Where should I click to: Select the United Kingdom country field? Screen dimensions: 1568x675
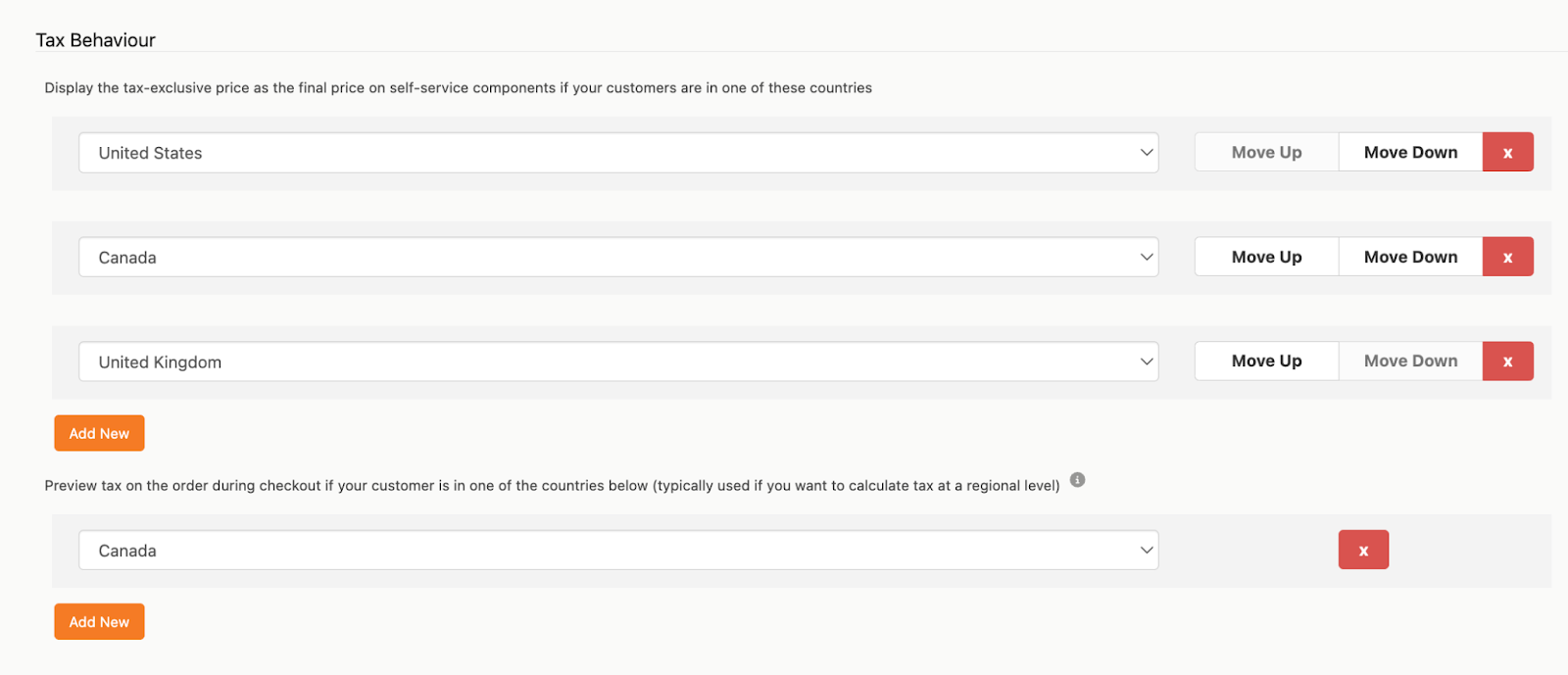618,362
